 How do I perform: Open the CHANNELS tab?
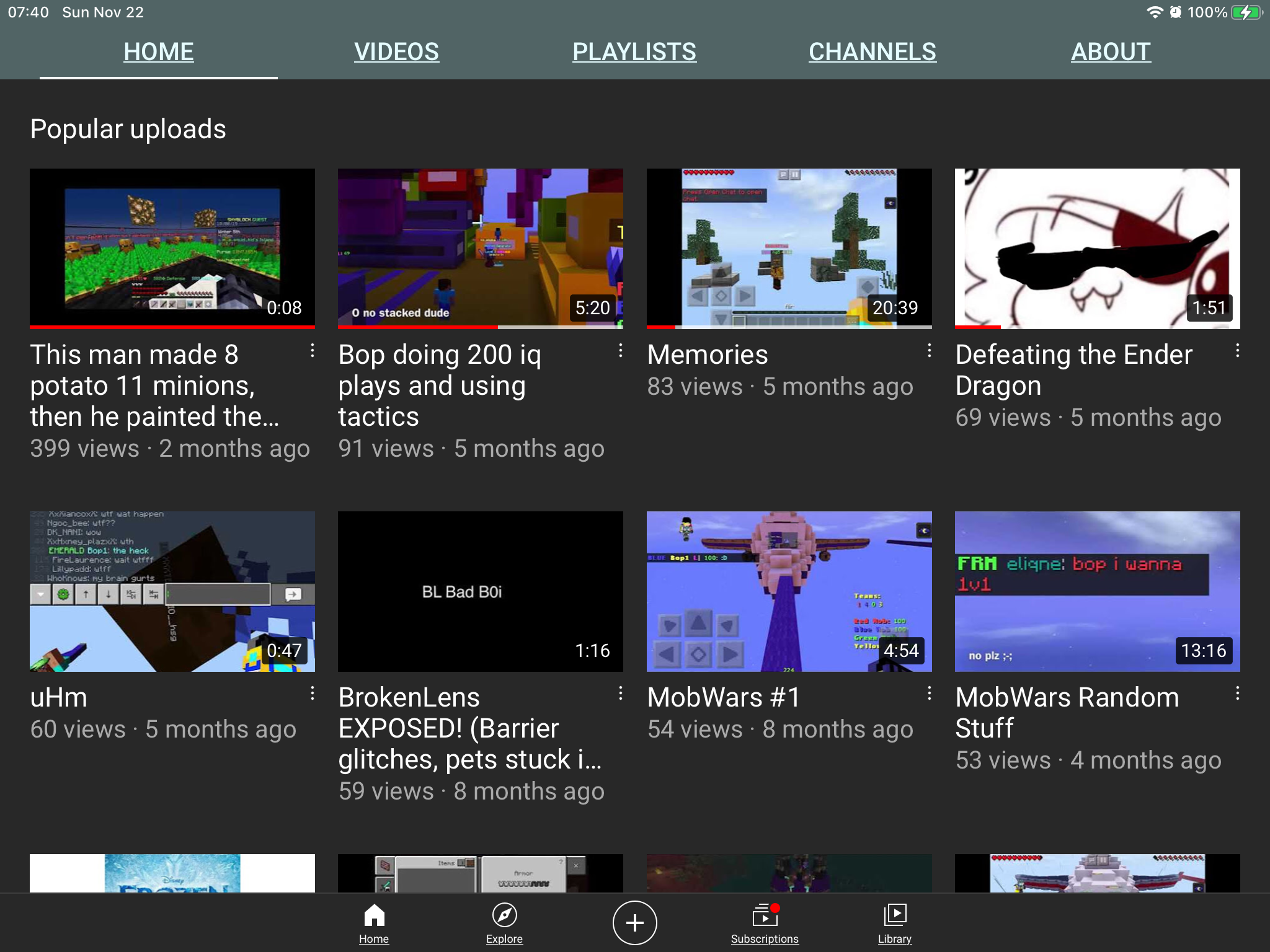tap(873, 51)
